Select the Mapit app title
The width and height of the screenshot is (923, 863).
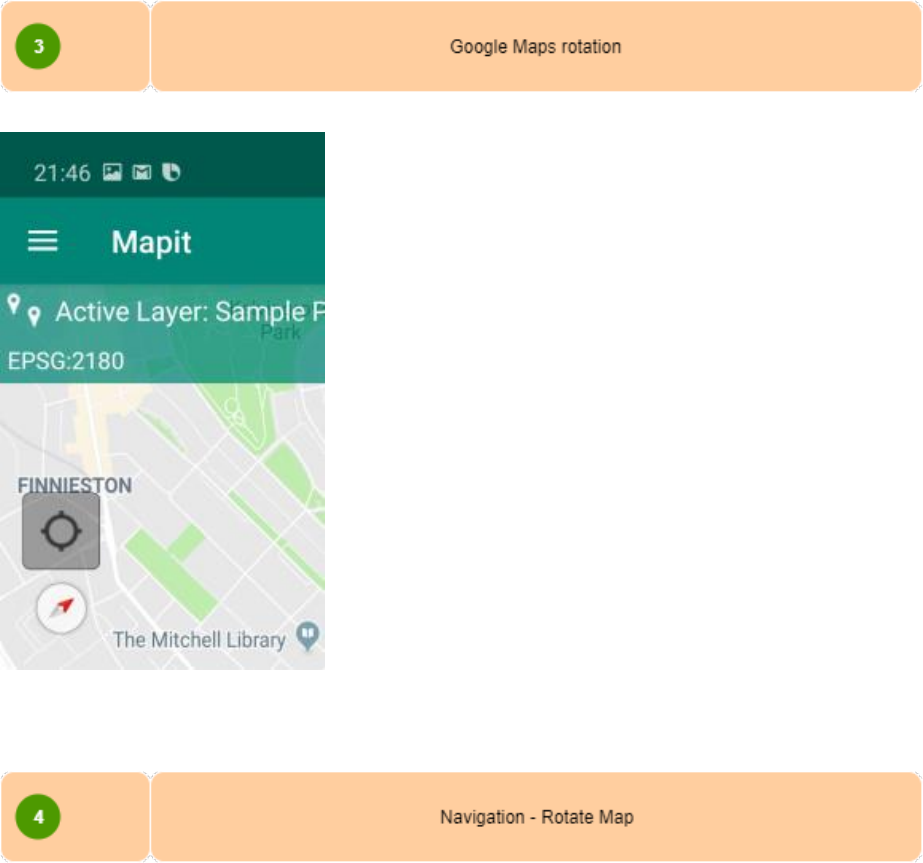point(151,243)
